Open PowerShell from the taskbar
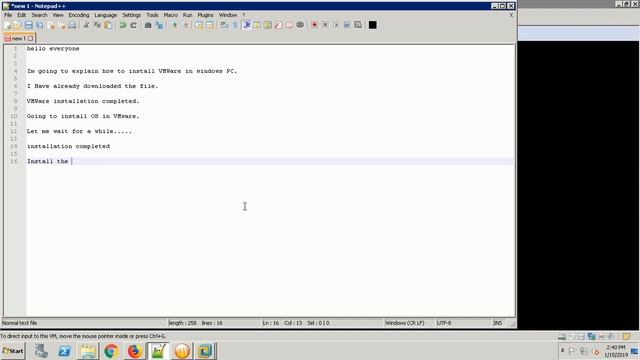 64,351
